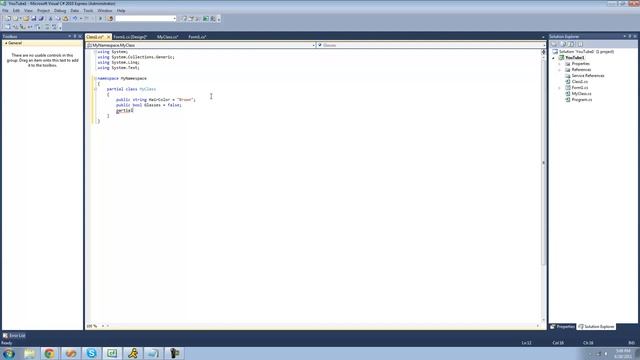Click the Cut scissors icon
The width and height of the screenshot is (640, 360).
[x=51, y=19]
